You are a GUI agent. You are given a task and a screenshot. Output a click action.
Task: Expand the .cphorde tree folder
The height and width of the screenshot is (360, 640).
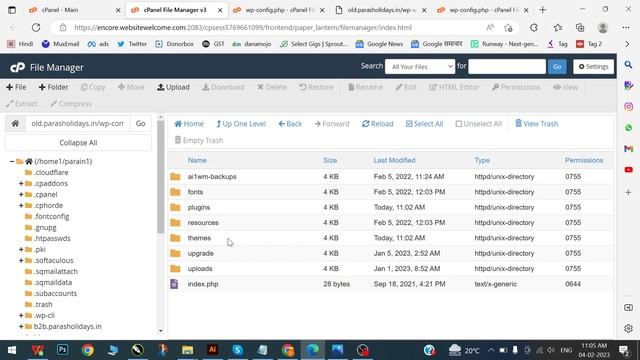point(21,206)
